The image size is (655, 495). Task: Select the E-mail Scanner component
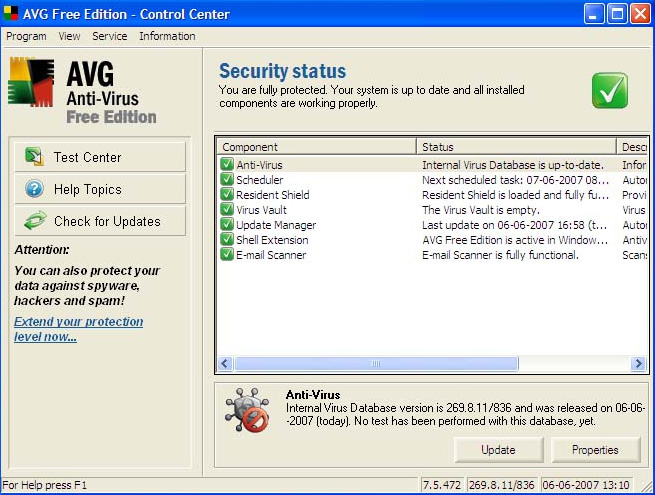click(x=432, y=255)
